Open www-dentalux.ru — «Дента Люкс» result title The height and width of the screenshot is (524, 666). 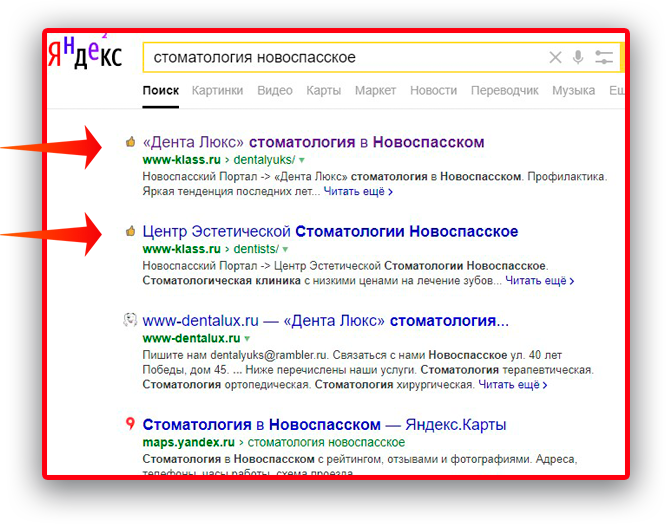[326, 321]
